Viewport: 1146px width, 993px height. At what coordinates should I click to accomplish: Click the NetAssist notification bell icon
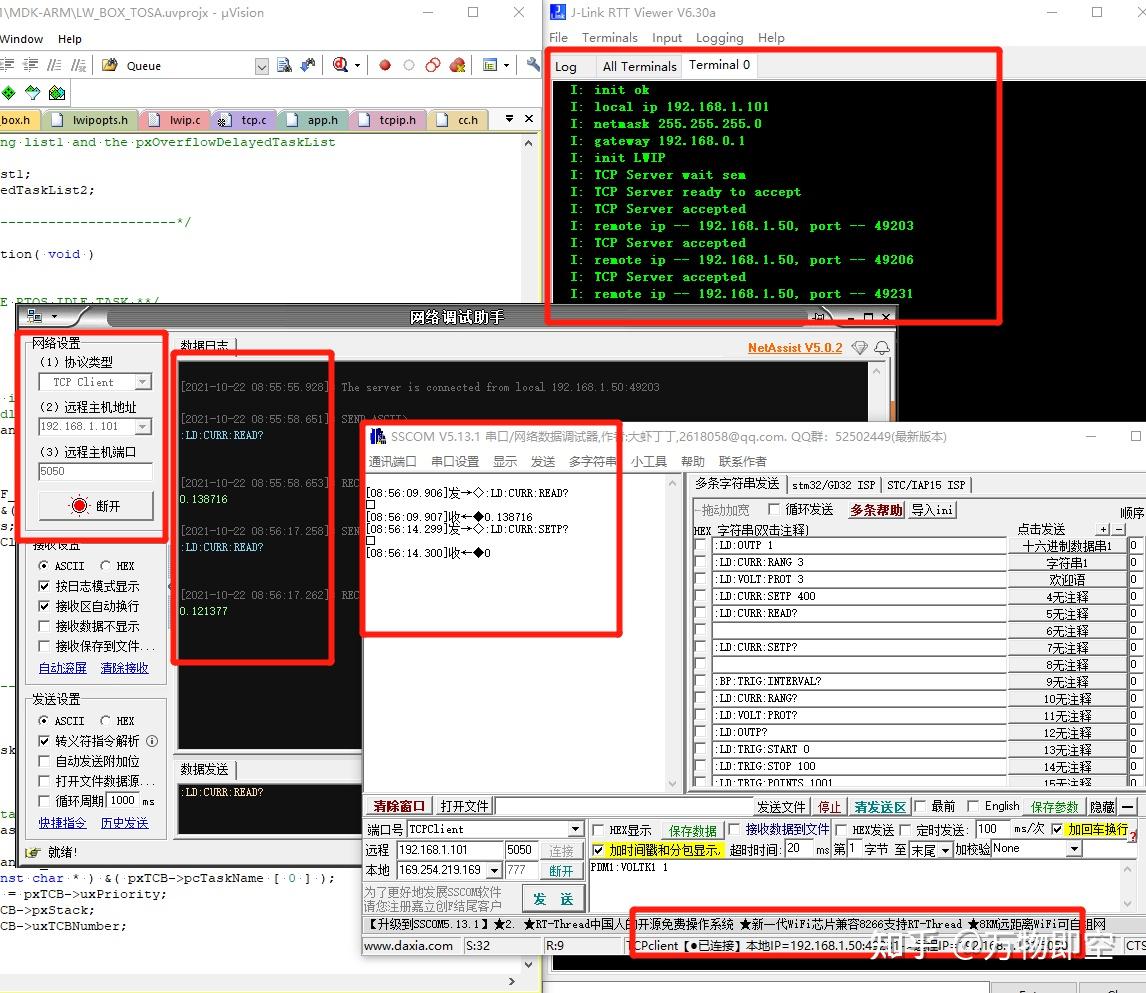coord(882,348)
